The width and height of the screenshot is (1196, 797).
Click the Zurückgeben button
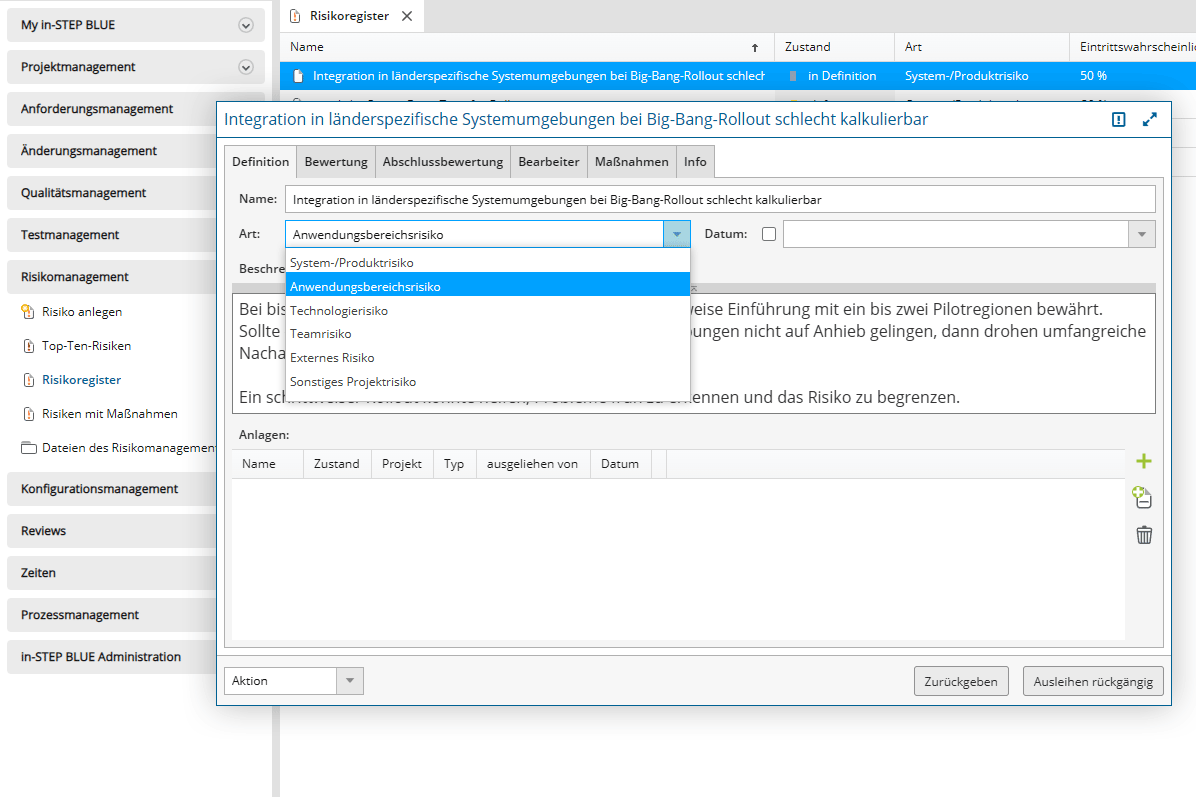click(x=960, y=681)
